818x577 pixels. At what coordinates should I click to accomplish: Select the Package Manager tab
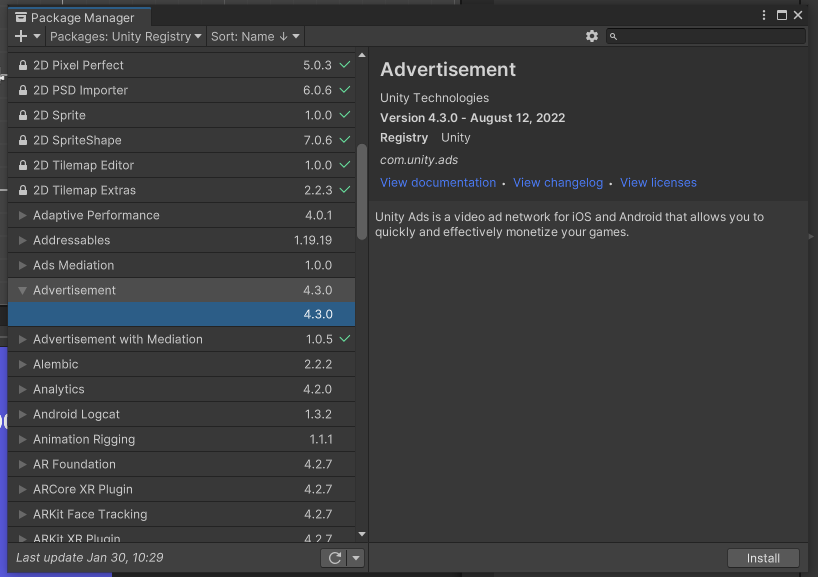click(x=79, y=17)
